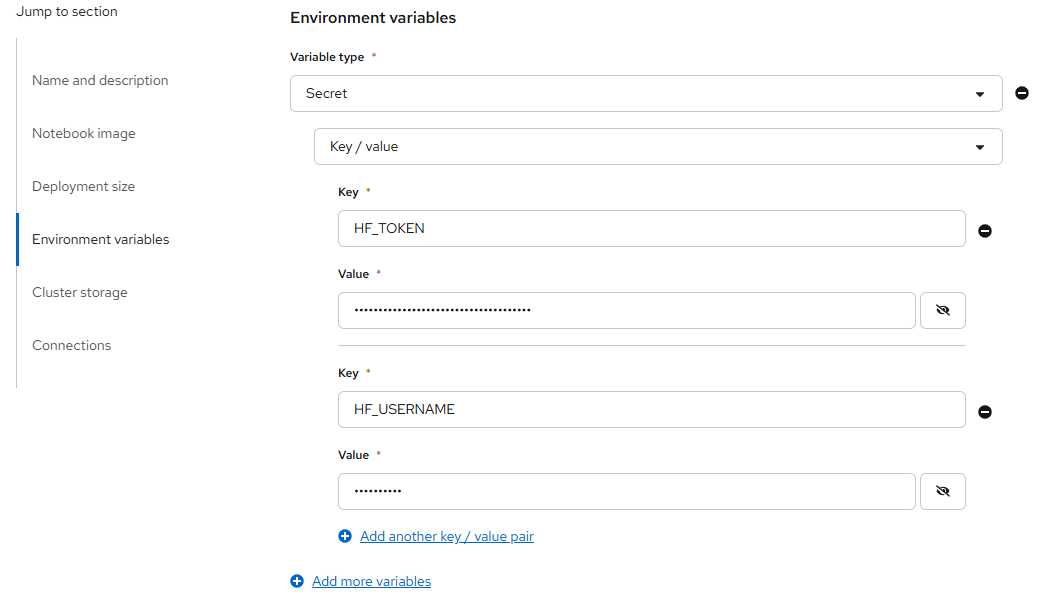The height and width of the screenshot is (601, 1052).
Task: Show the HF_USERNAME hidden value
Action: click(942, 491)
